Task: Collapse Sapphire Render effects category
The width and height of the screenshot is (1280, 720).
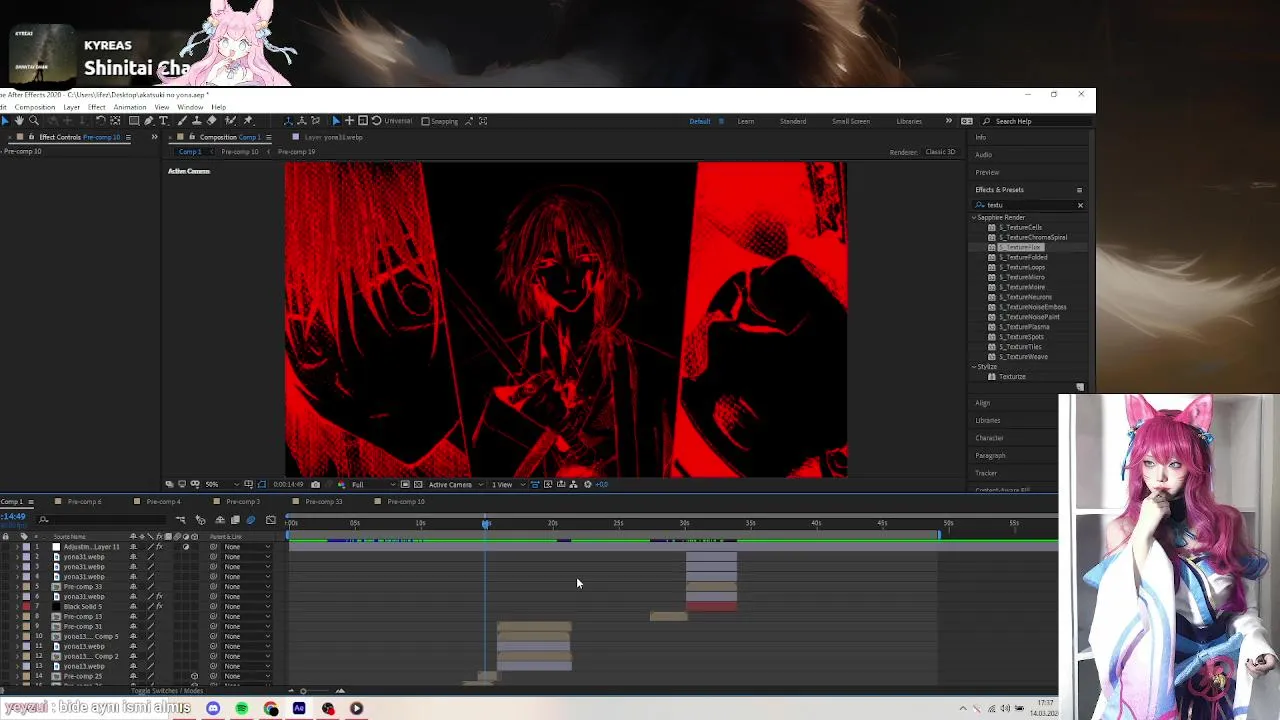Action: pyautogui.click(x=974, y=217)
